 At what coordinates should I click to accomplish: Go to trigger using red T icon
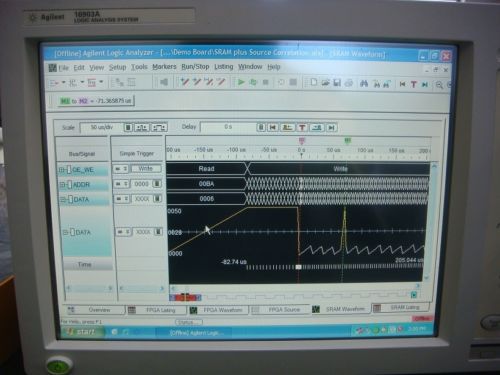[x=414, y=84]
